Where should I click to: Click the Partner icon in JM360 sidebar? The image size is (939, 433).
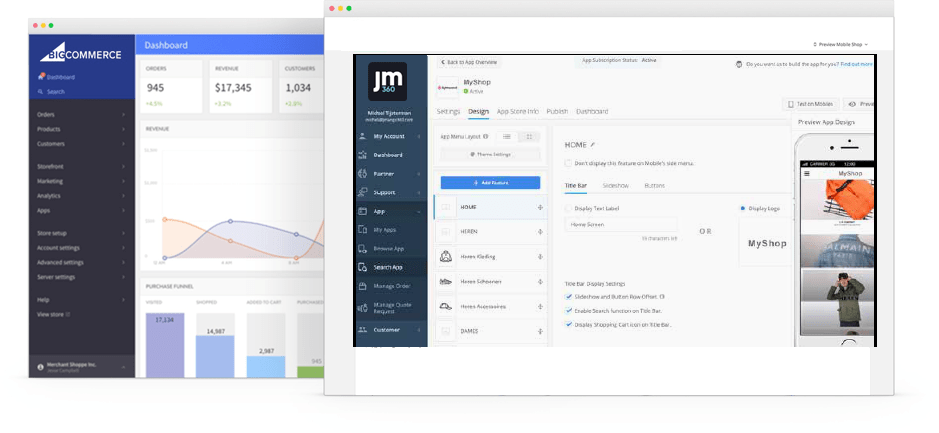coord(363,174)
